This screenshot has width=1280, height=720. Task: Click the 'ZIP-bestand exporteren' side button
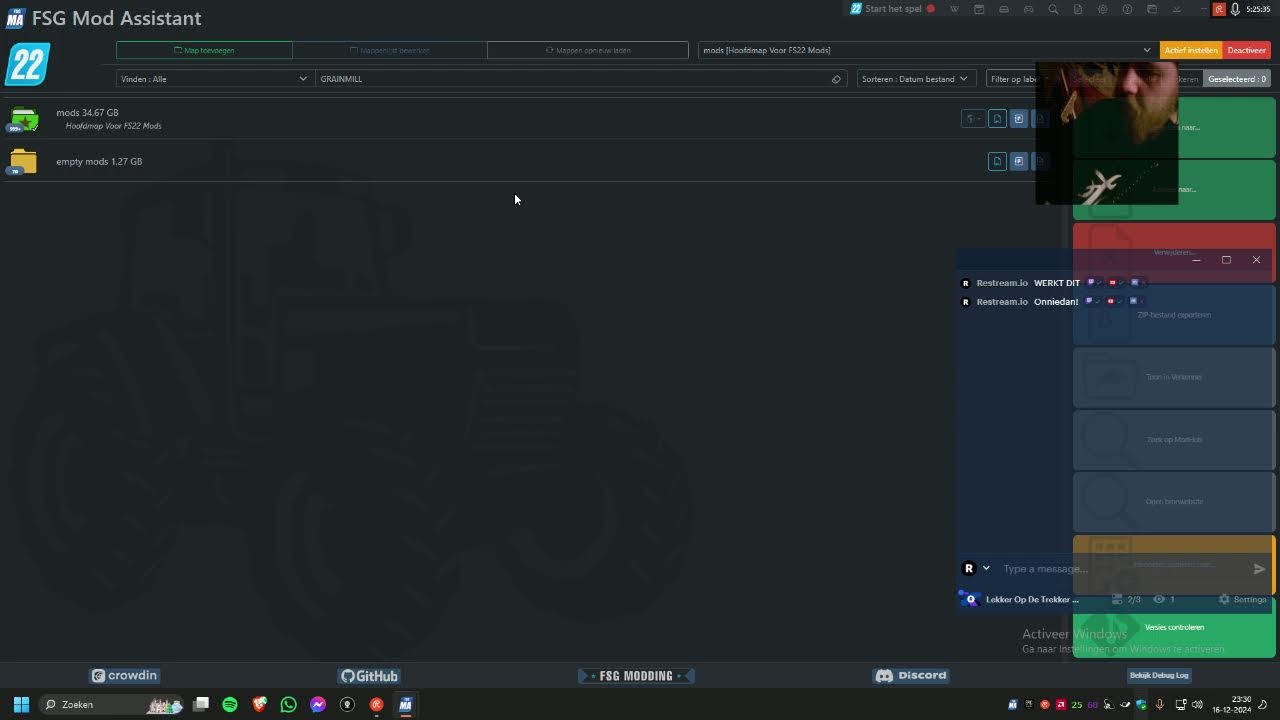1174,315
